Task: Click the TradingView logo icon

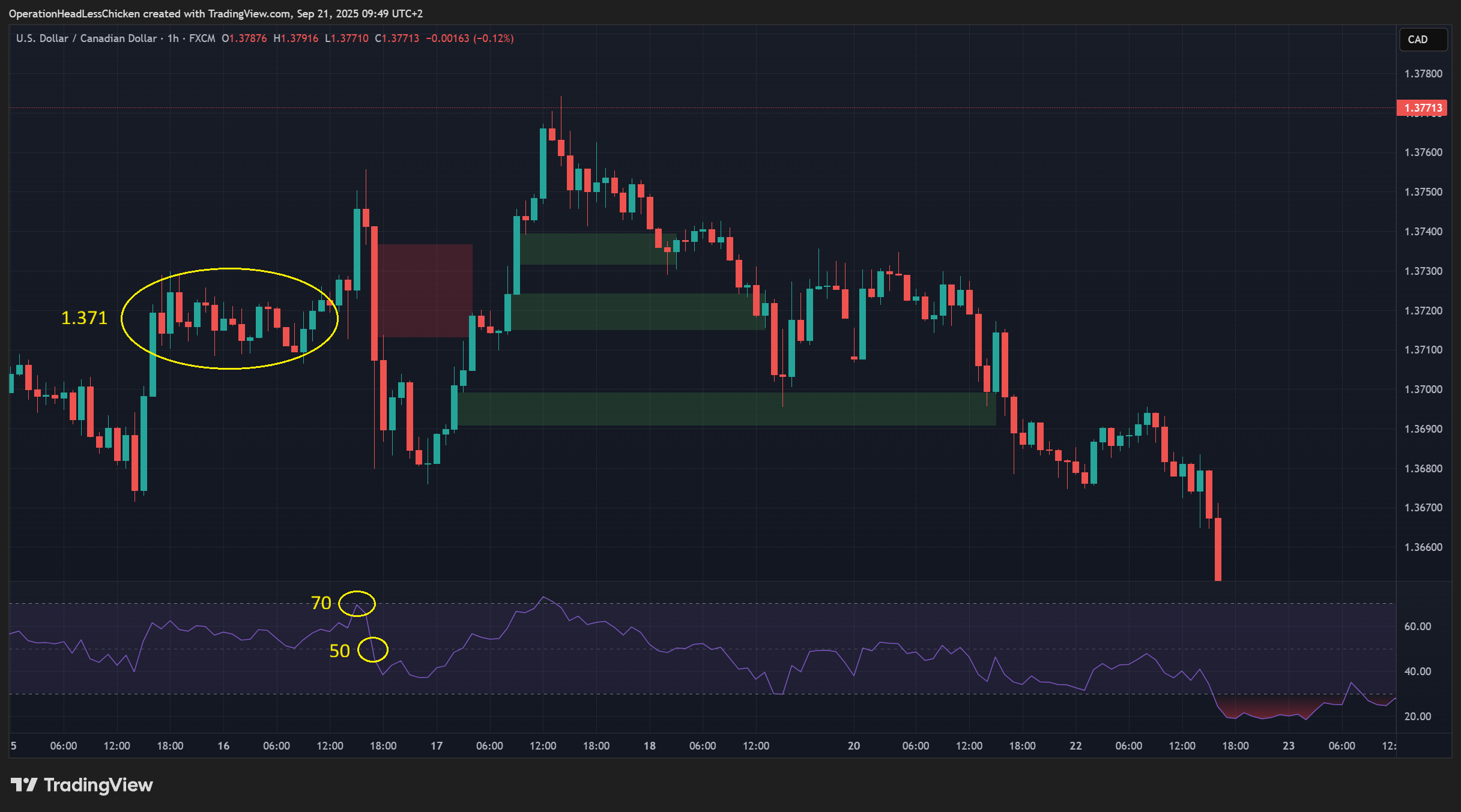Action: point(24,784)
